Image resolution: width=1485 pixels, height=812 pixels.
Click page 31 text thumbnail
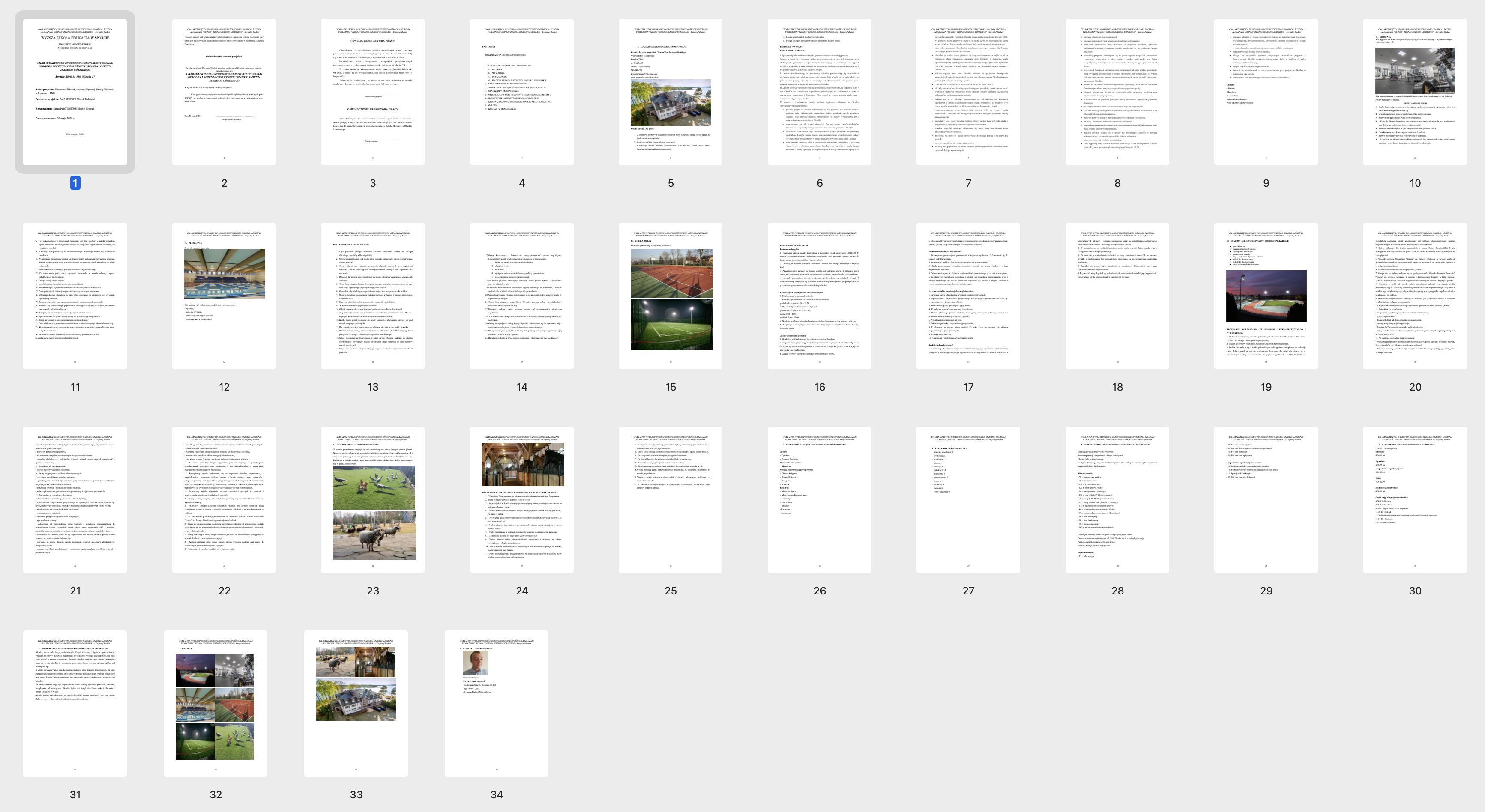tap(75, 703)
